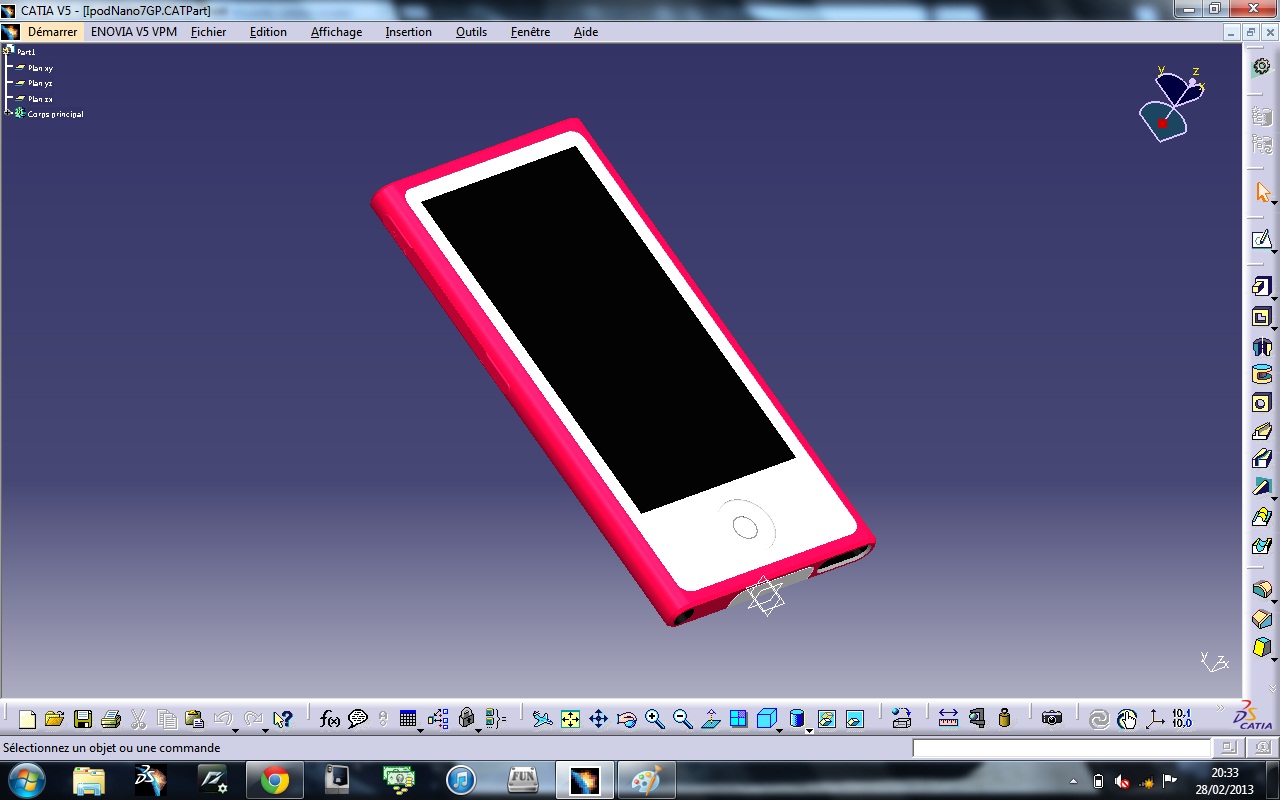Click the Copy icon in the bottom toolbar
The width and height of the screenshot is (1280, 800).
(x=167, y=718)
